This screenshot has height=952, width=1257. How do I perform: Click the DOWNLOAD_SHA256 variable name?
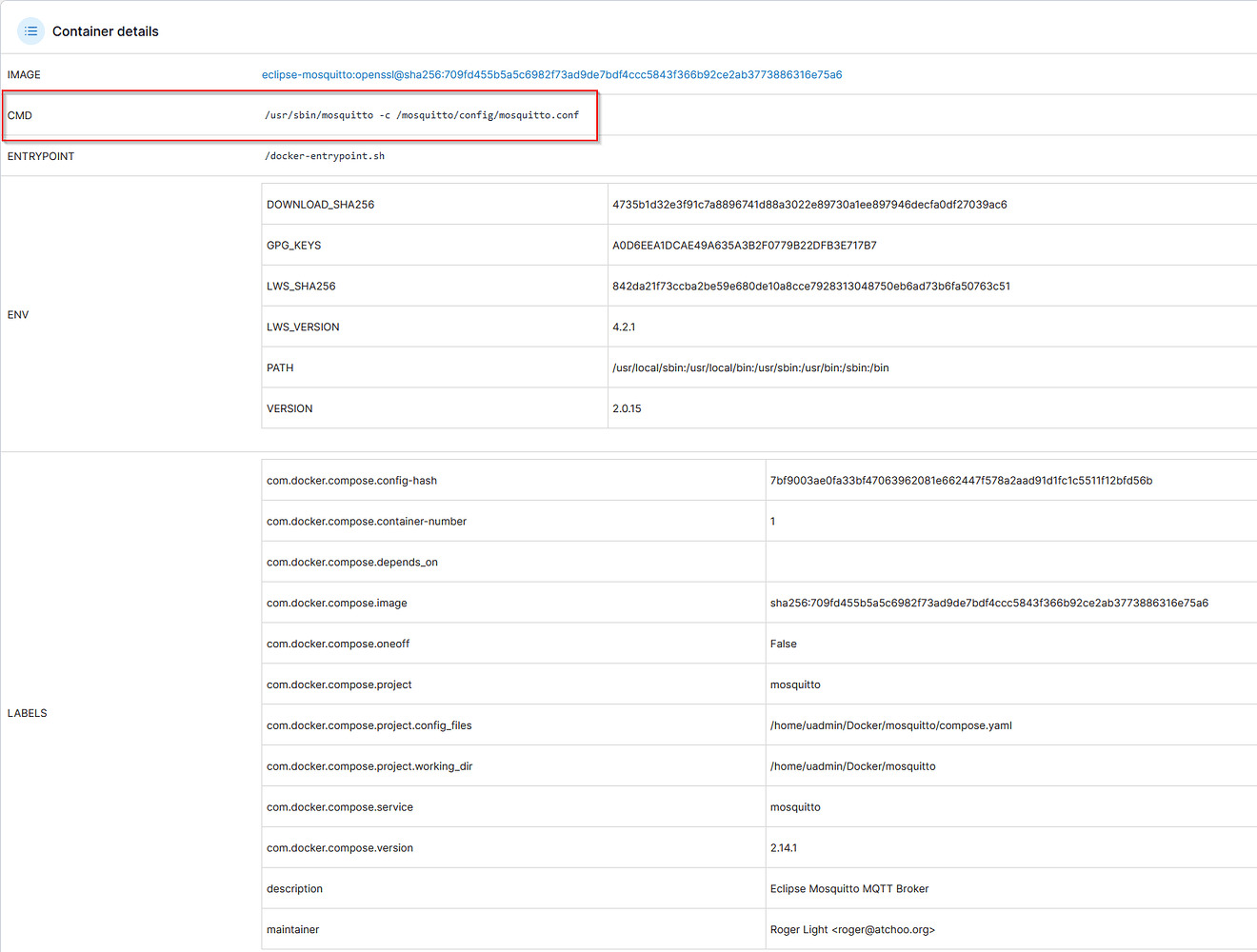tap(320, 205)
